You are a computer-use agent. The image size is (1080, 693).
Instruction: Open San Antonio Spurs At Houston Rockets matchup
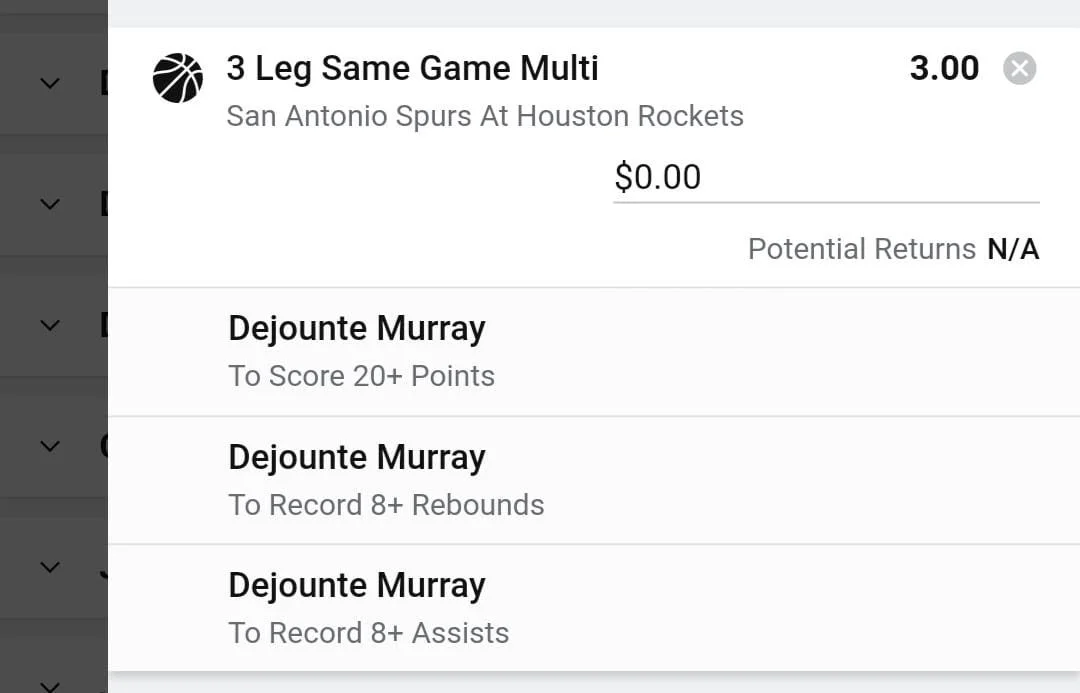(x=485, y=116)
